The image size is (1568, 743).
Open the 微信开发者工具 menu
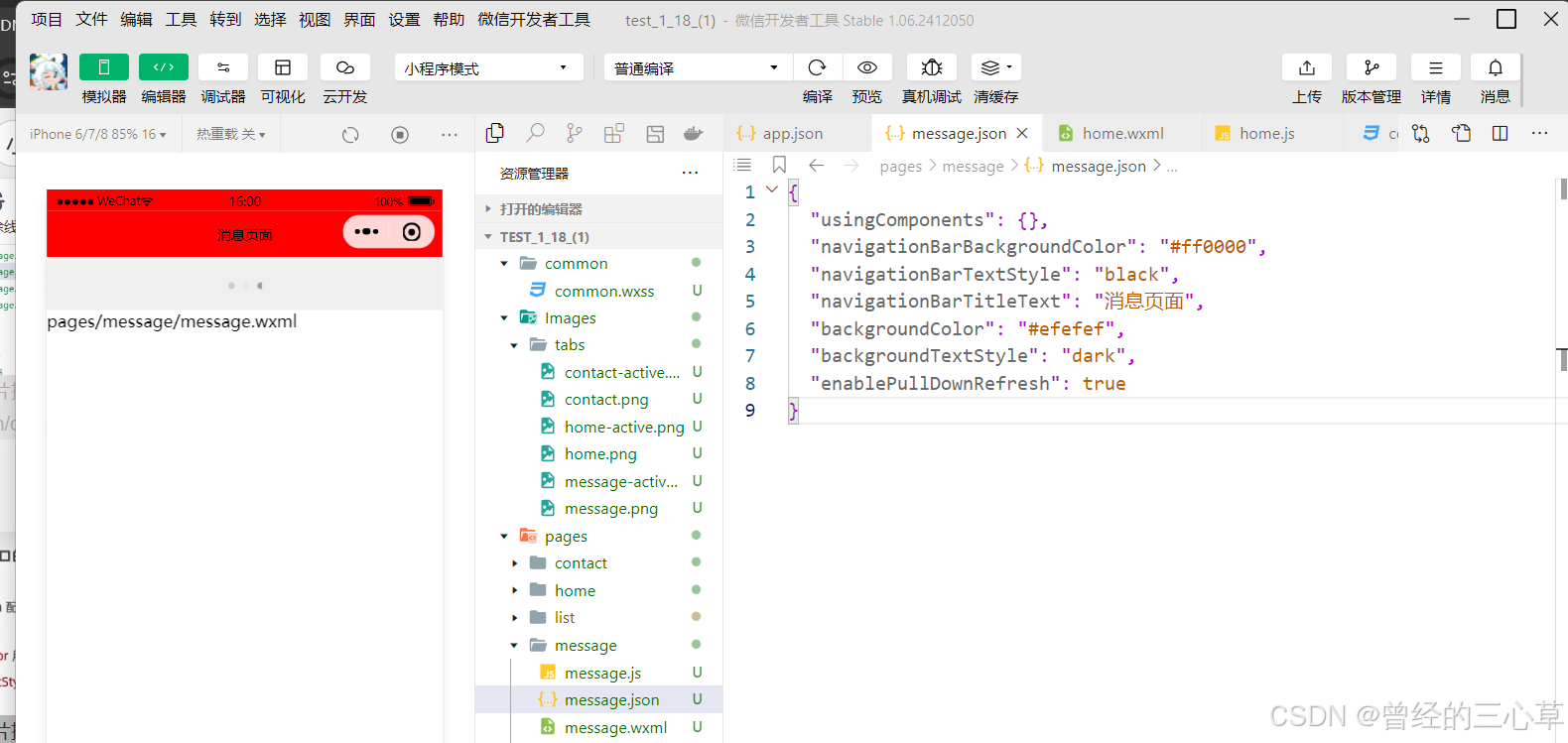pyautogui.click(x=534, y=19)
